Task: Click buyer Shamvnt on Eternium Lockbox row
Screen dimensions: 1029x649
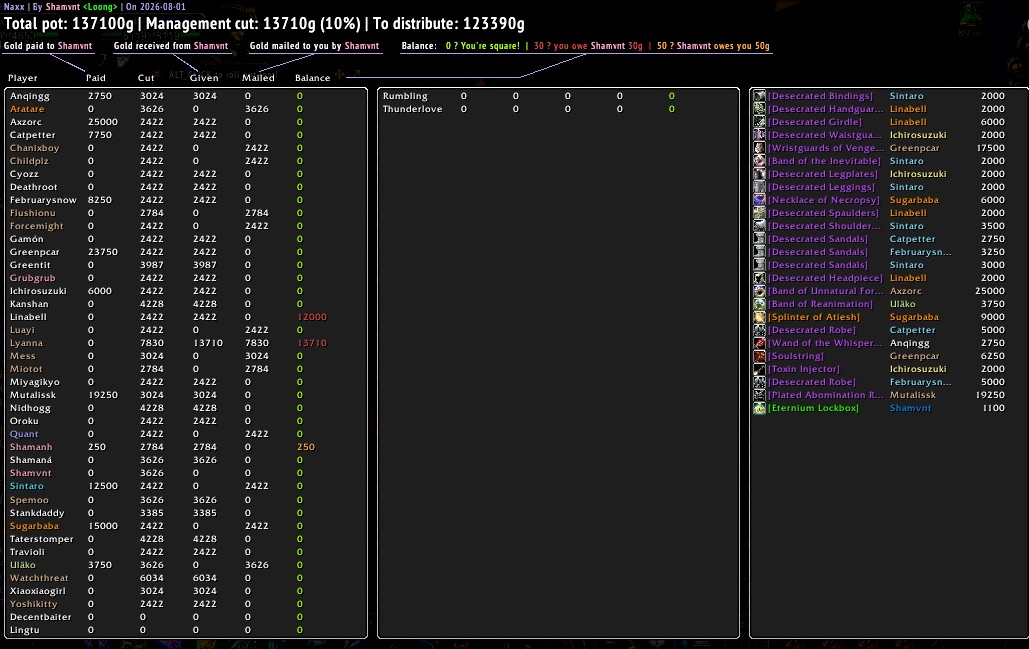Action: click(x=910, y=408)
